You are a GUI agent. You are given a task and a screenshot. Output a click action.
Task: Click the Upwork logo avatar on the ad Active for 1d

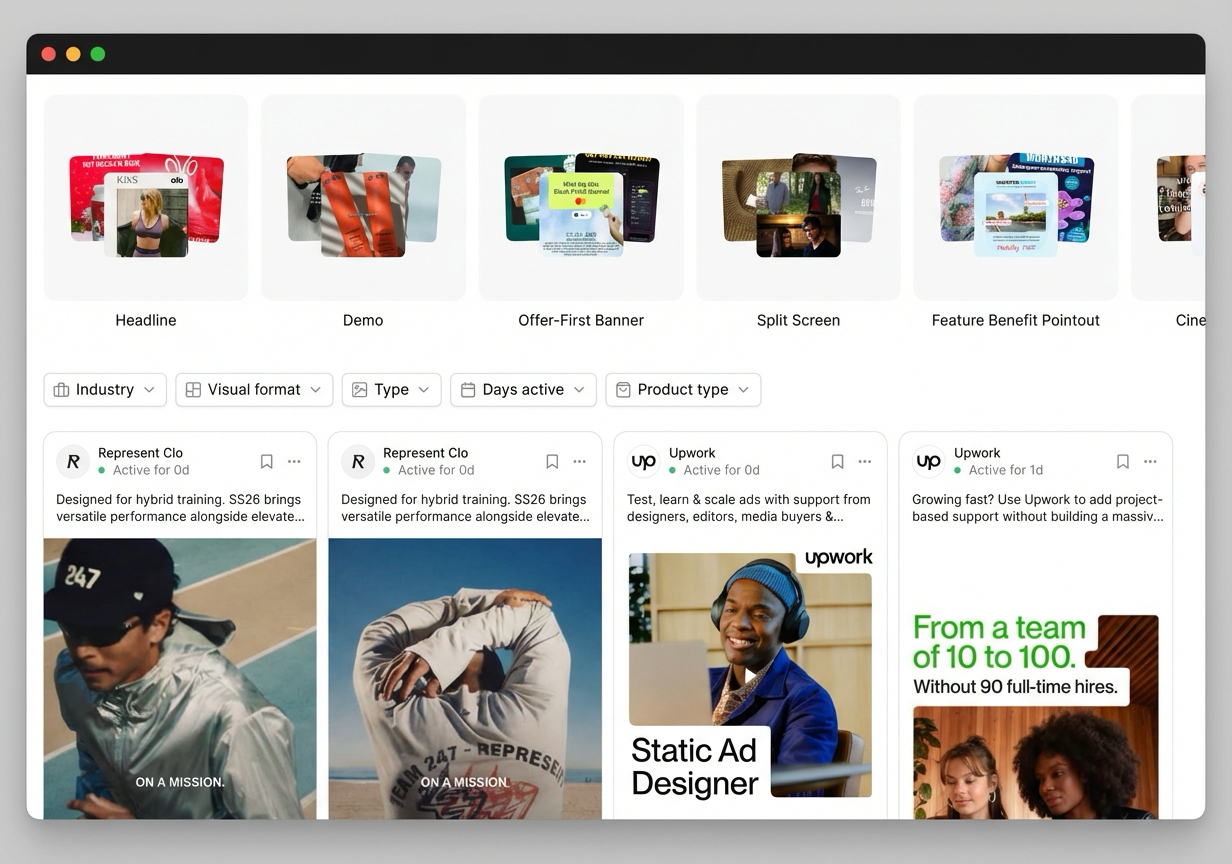[929, 462]
